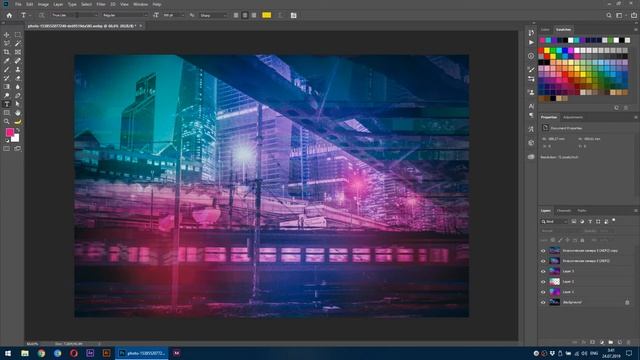This screenshot has height=360, width=640.
Task: Select the Brush tool
Action: point(7,69)
